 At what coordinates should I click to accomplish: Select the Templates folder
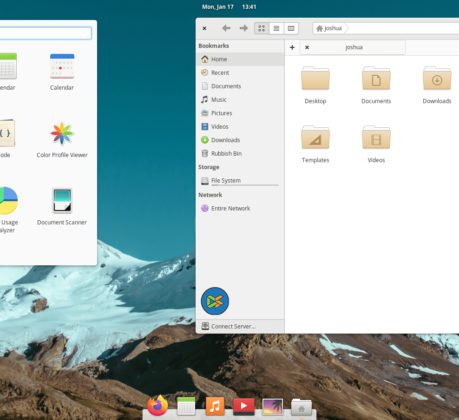click(x=315, y=143)
